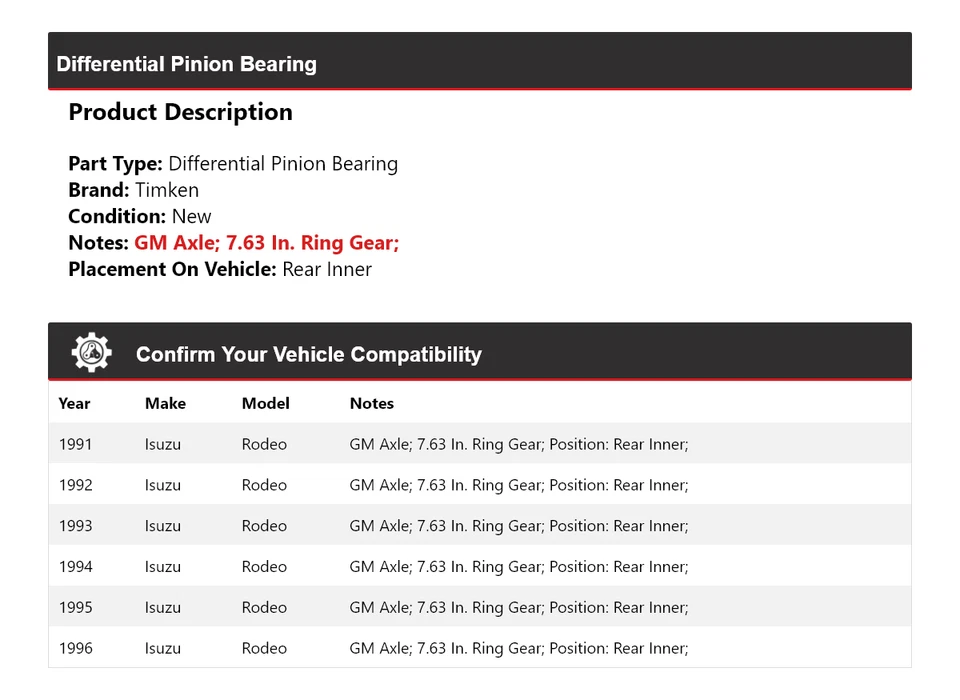
Task: Select the 1996 Isuzu Rodeo row
Action: 479,648
